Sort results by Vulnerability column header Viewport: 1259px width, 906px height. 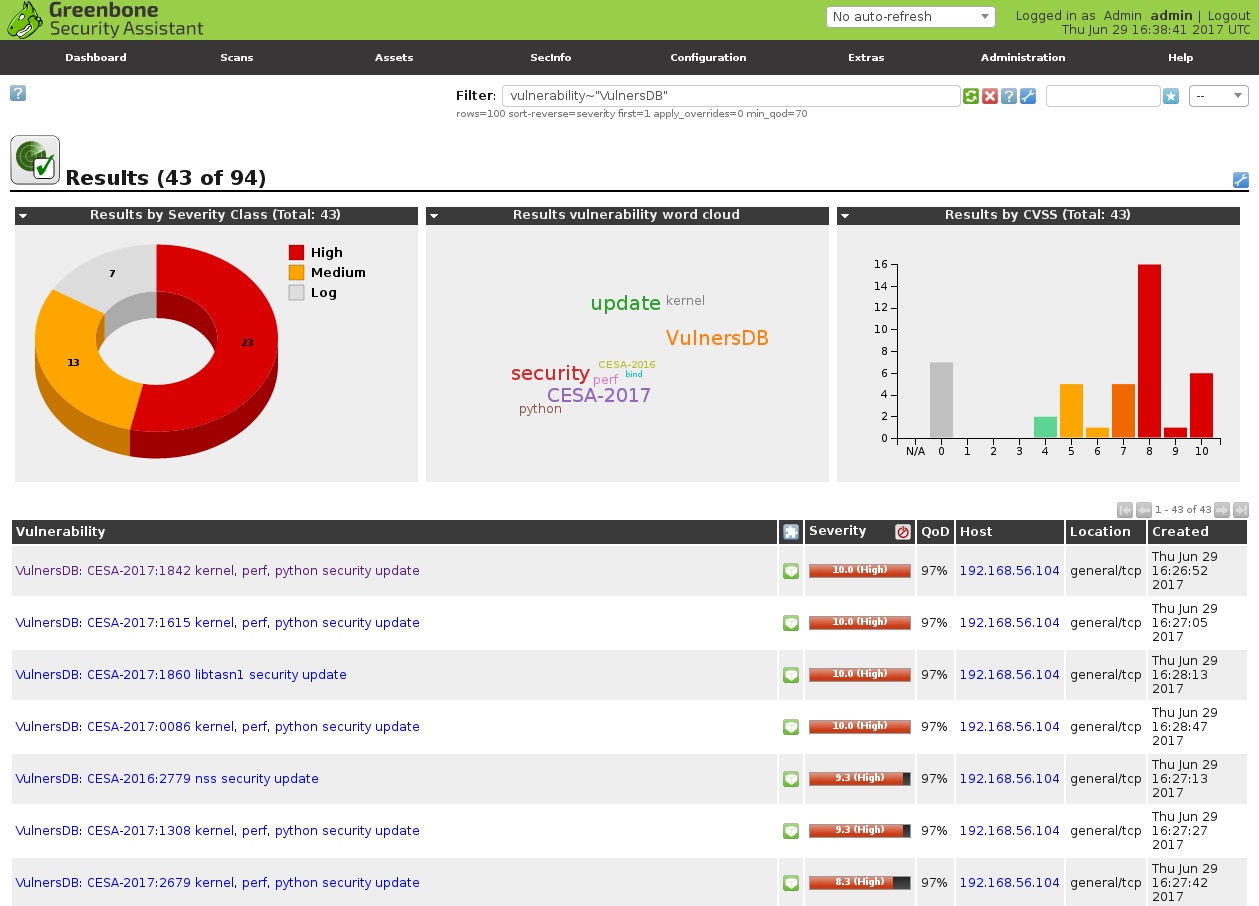tap(60, 532)
